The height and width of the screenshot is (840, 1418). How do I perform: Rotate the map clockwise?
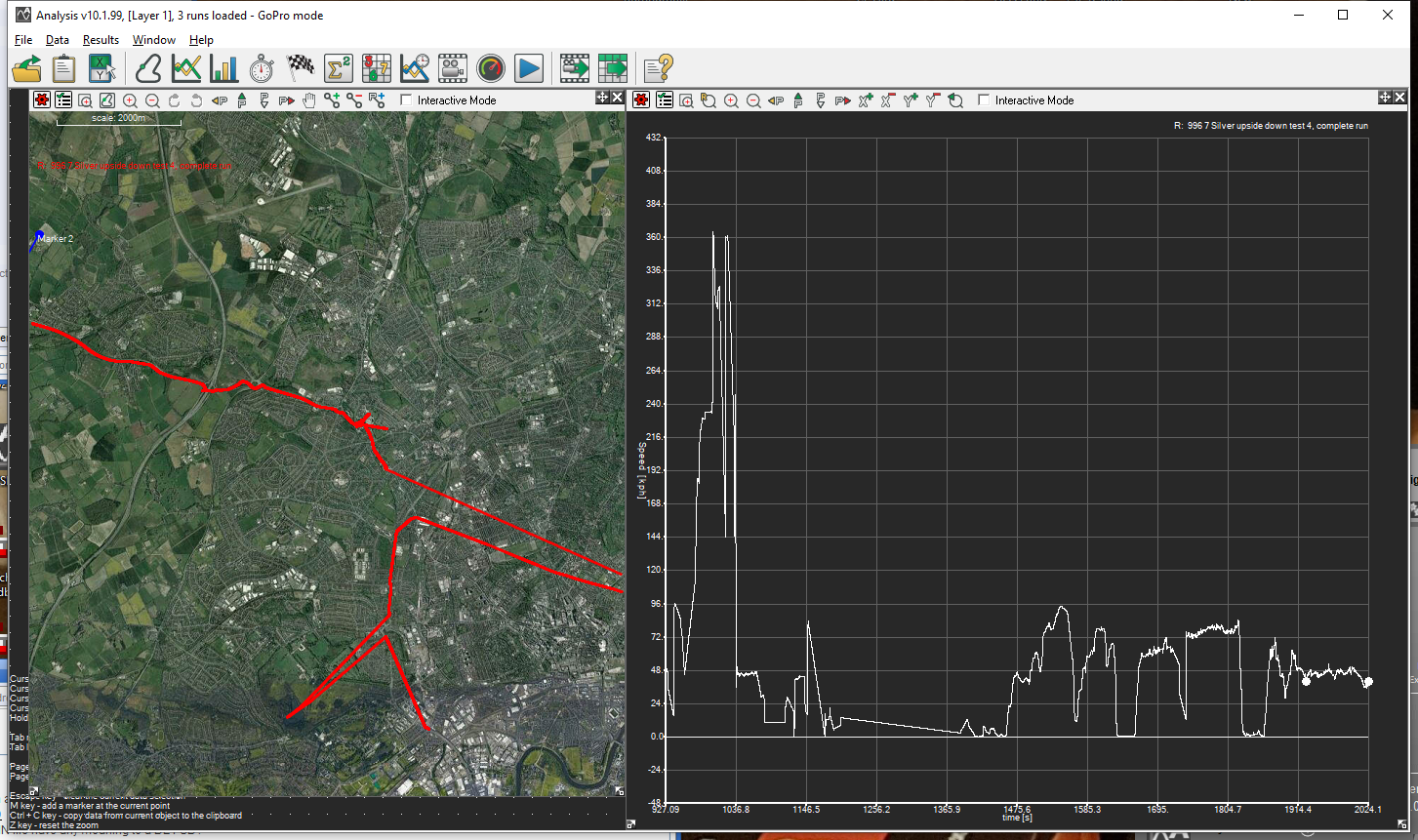tap(175, 100)
